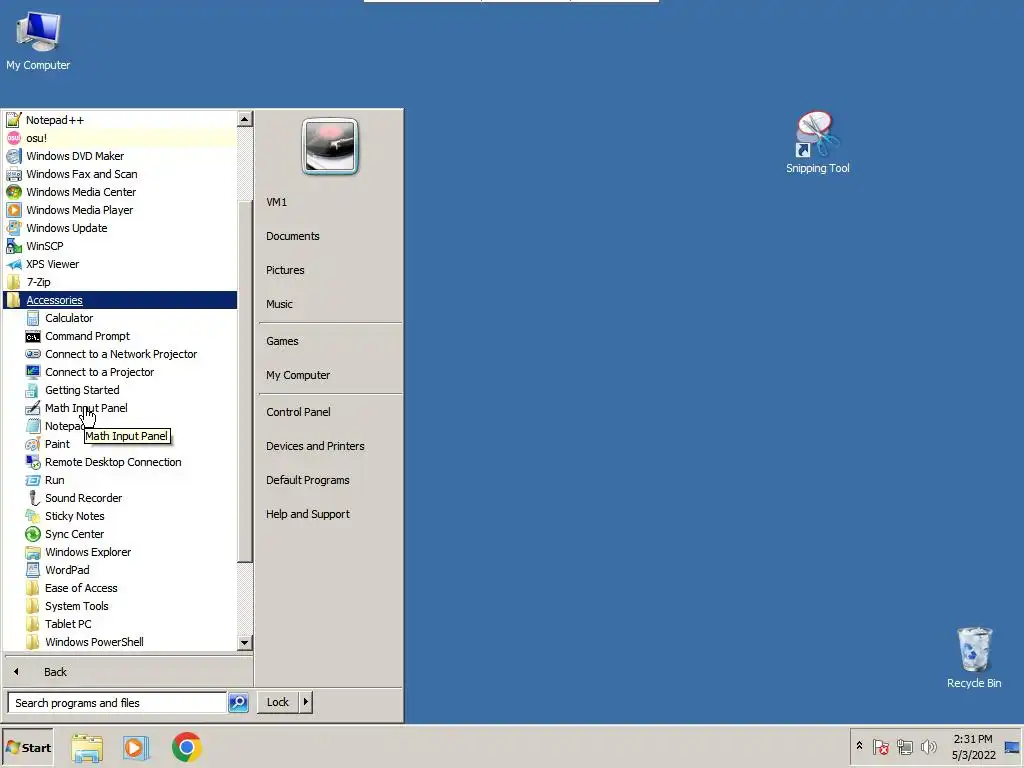Open Action Center flag in tray

(881, 747)
